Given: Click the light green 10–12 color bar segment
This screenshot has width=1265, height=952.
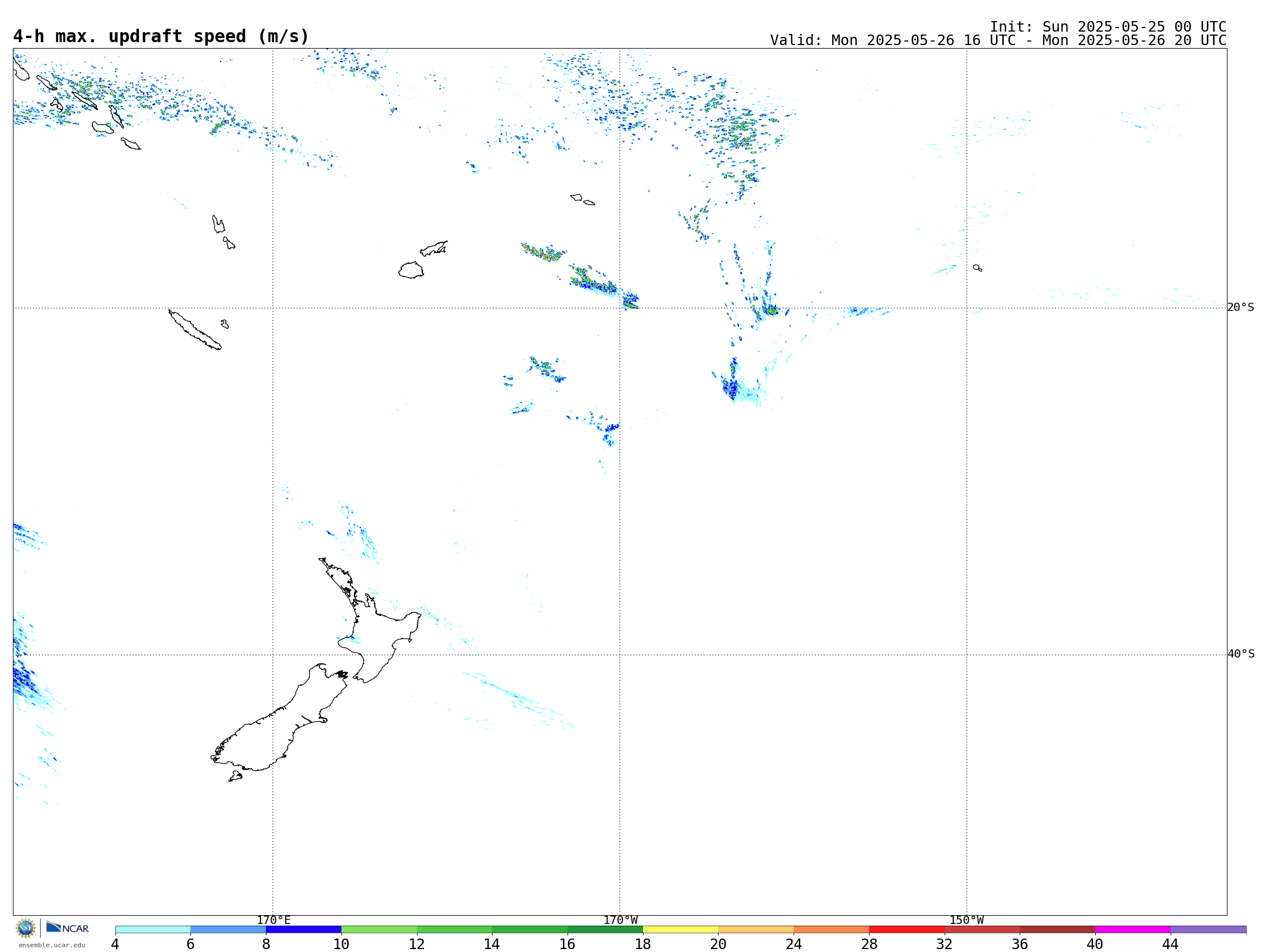Looking at the screenshot, I should tap(379, 930).
